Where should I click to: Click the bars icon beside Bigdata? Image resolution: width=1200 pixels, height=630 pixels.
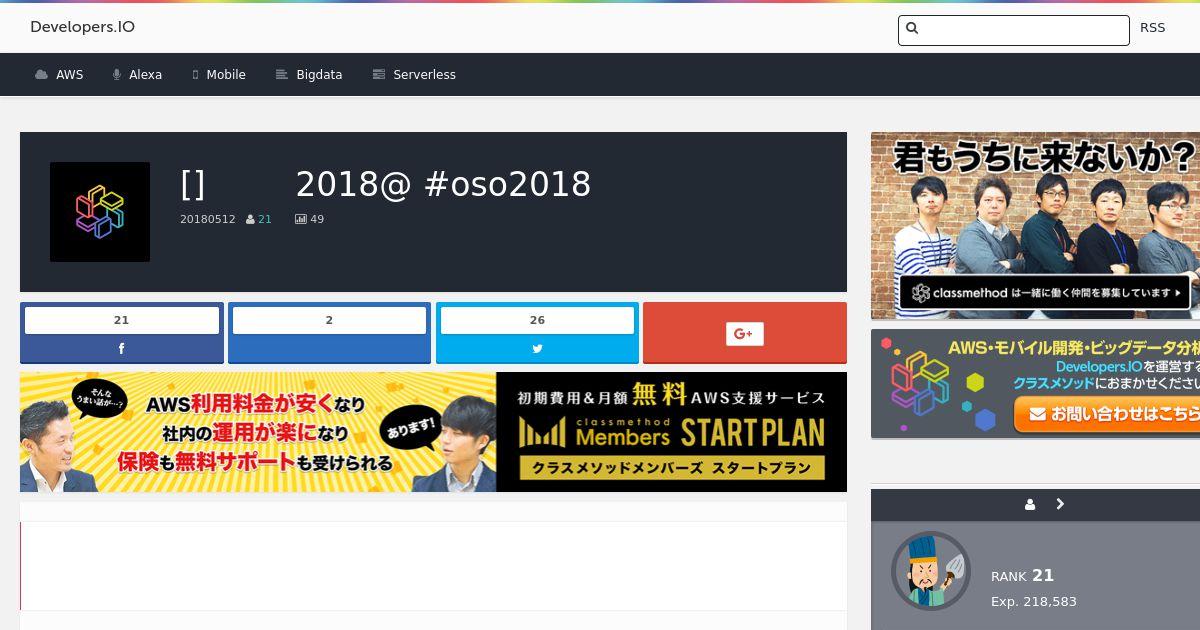282,75
